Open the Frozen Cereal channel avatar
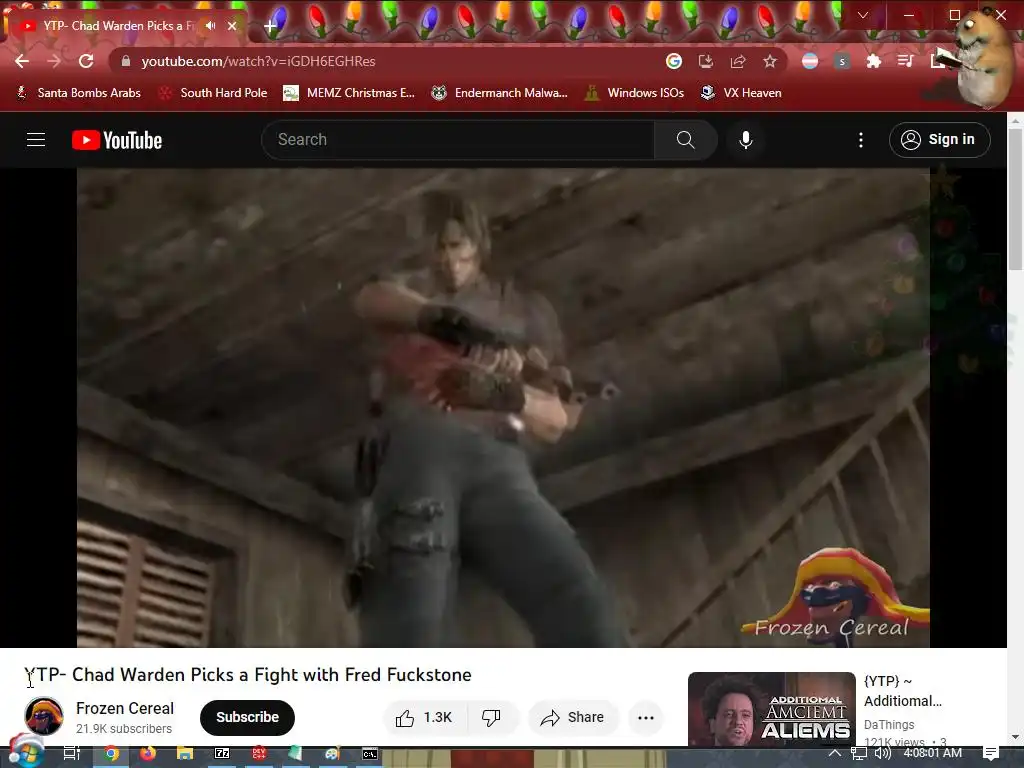Viewport: 1024px width, 768px height. (x=44, y=716)
